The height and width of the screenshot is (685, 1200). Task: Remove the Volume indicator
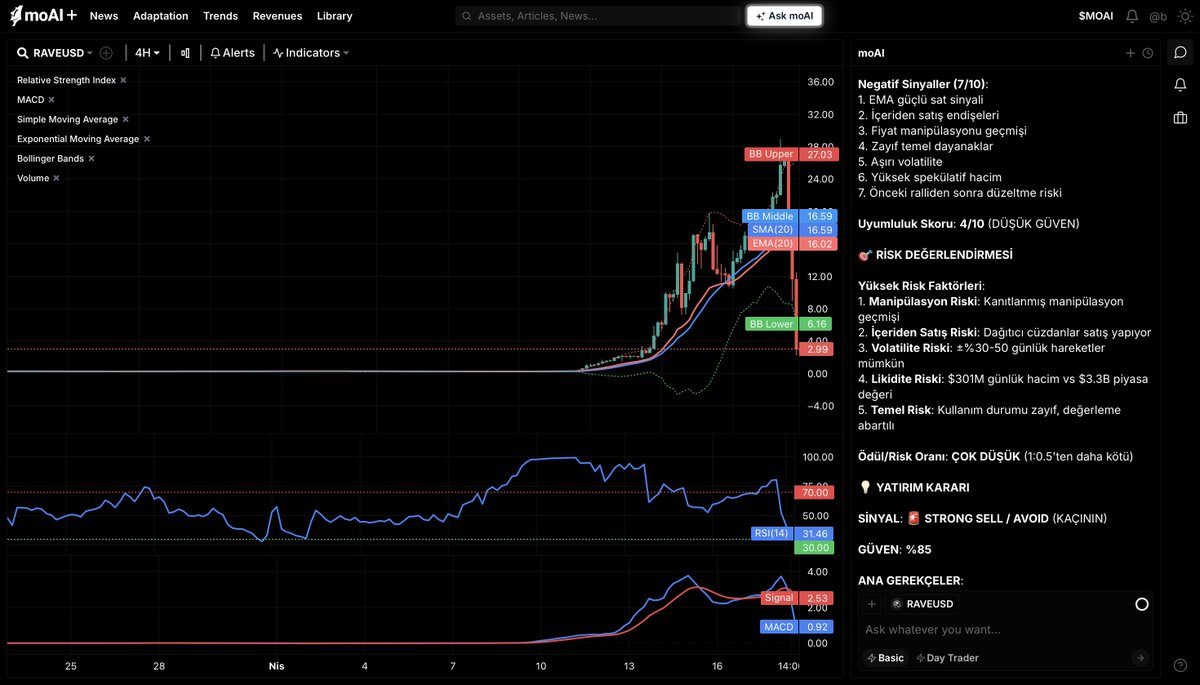click(56, 178)
